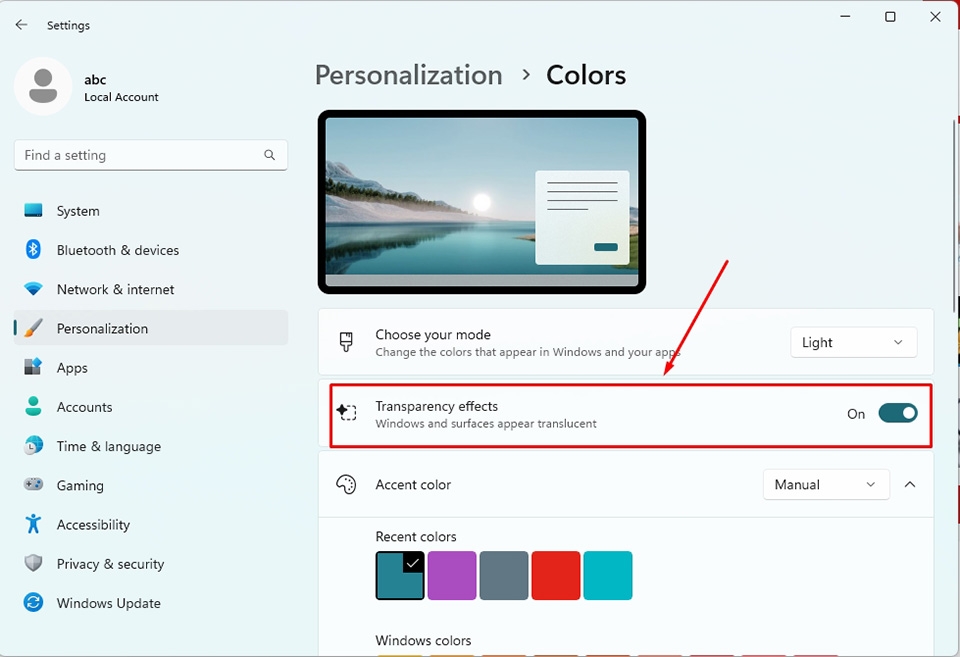960x657 pixels.
Task: Click the magnifier icon in the search box
Action: pyautogui.click(x=269, y=155)
